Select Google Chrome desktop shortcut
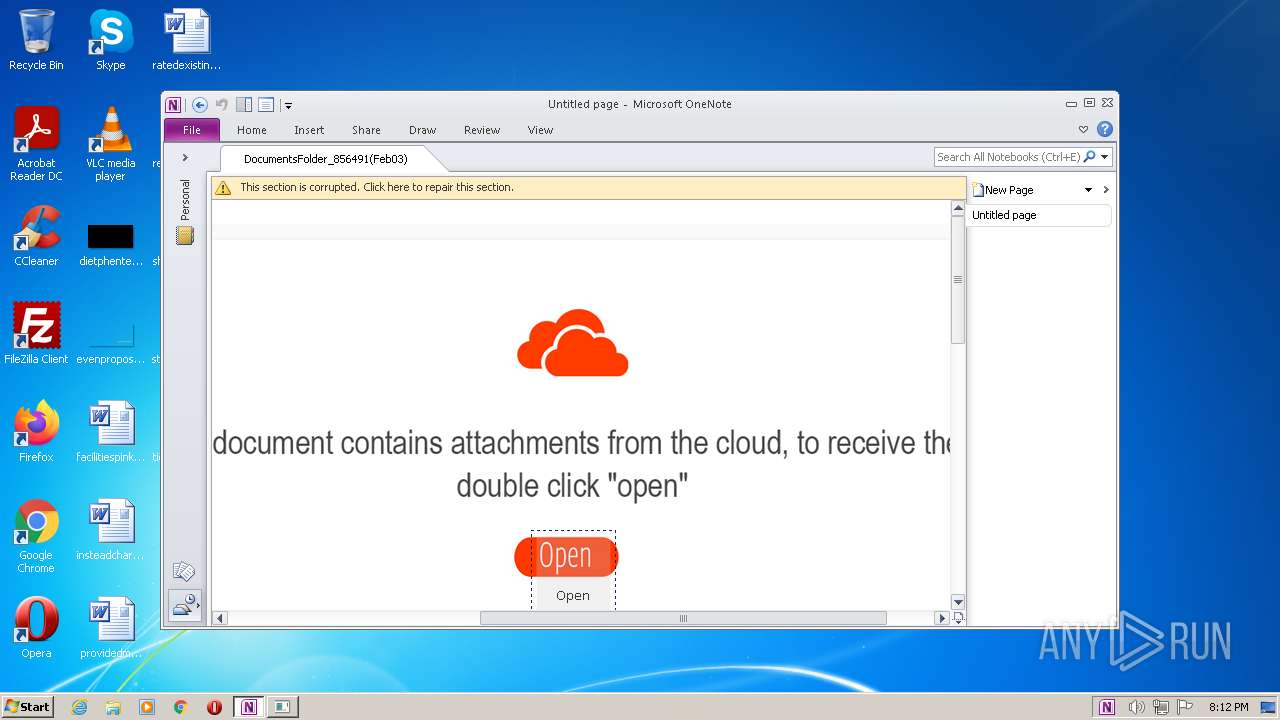 pyautogui.click(x=36, y=536)
